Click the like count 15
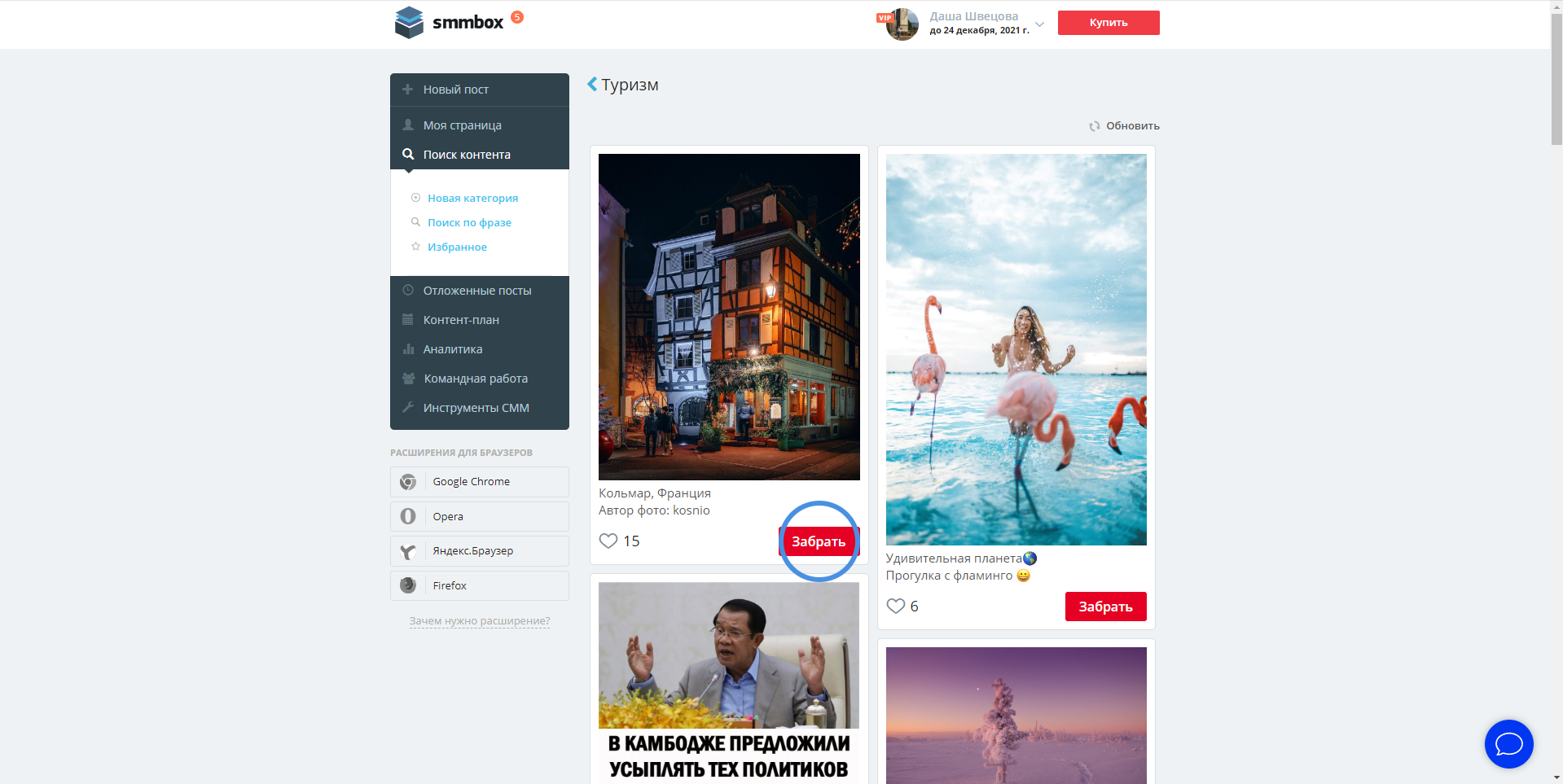The height and width of the screenshot is (784, 1563). [631, 541]
